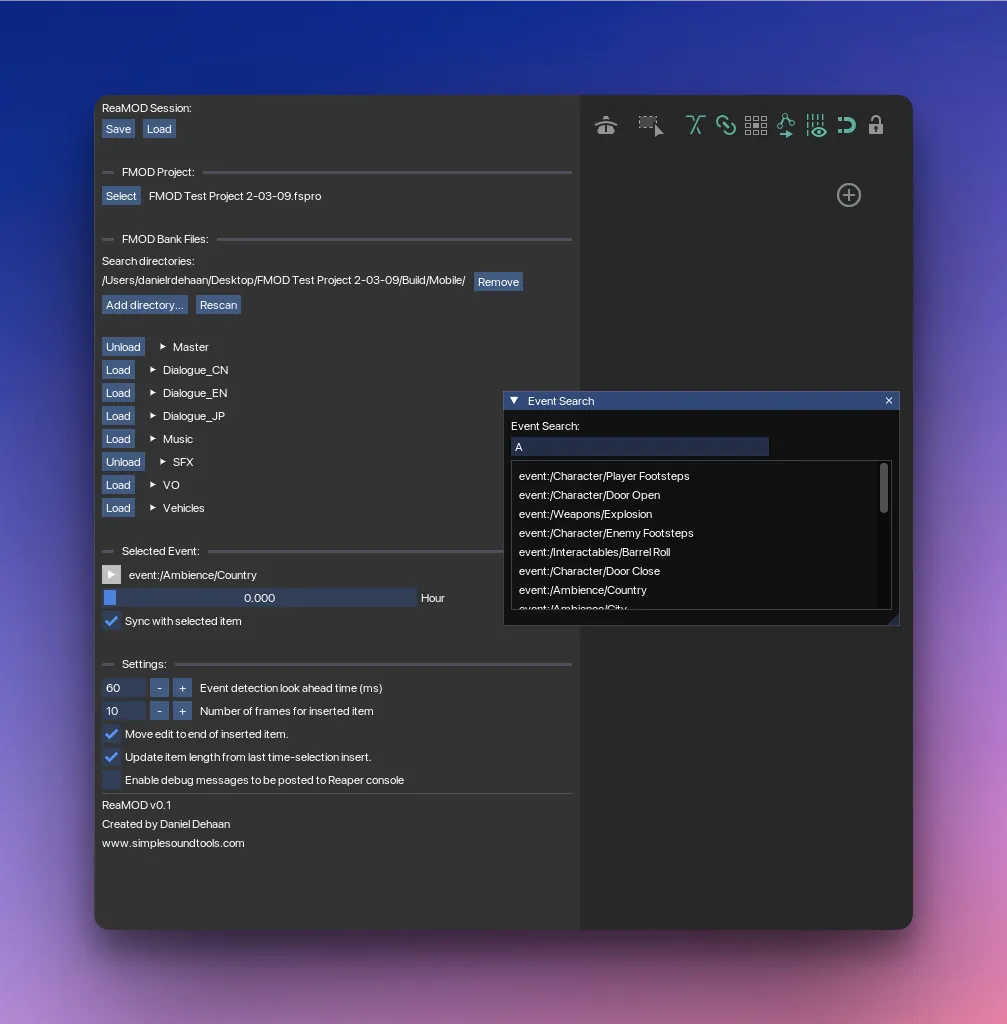The height and width of the screenshot is (1024, 1007).
Task: Increase number of frames for inserted item
Action: pos(182,711)
